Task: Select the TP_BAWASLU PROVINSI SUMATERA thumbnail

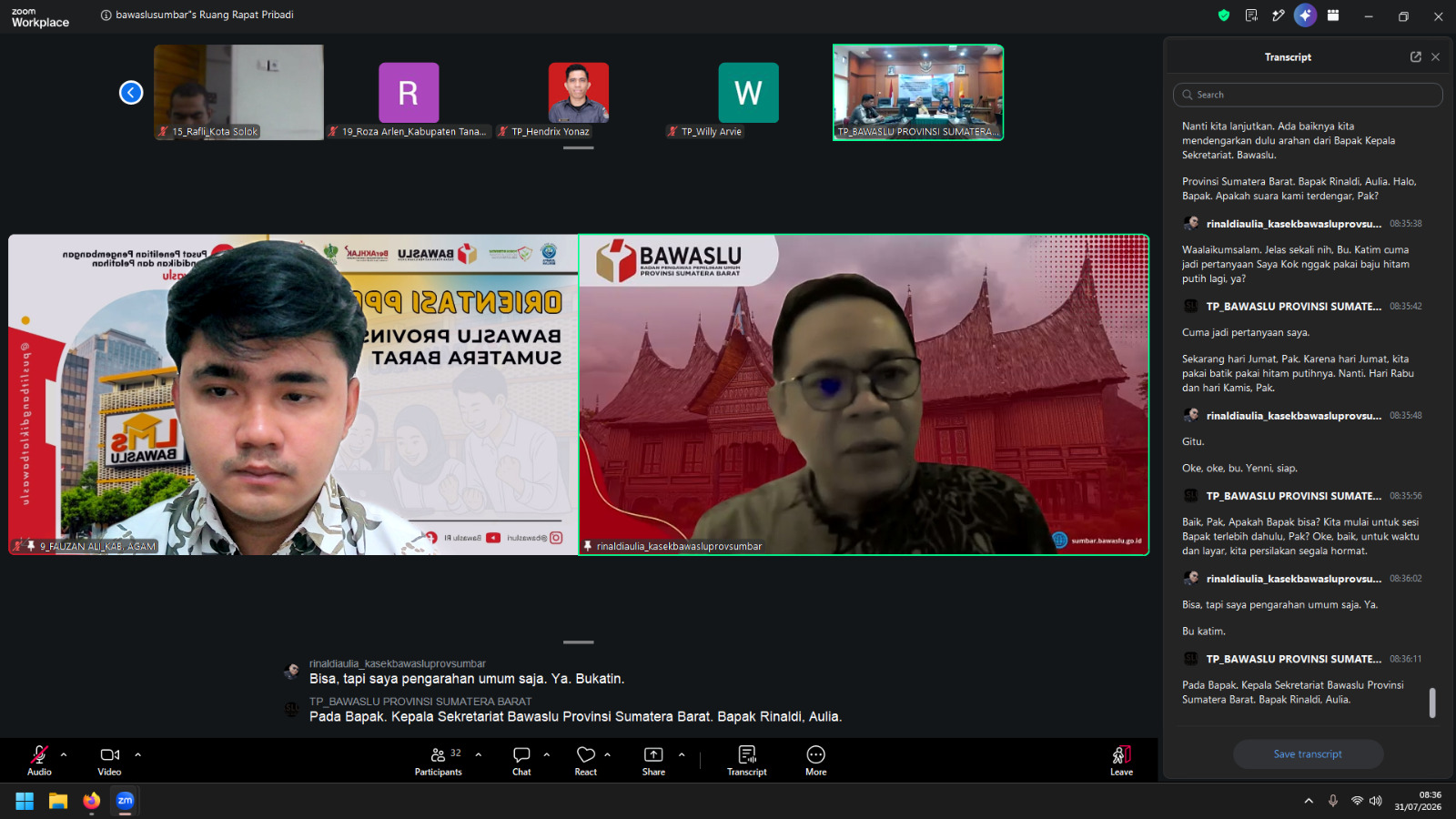Action: tap(918, 92)
